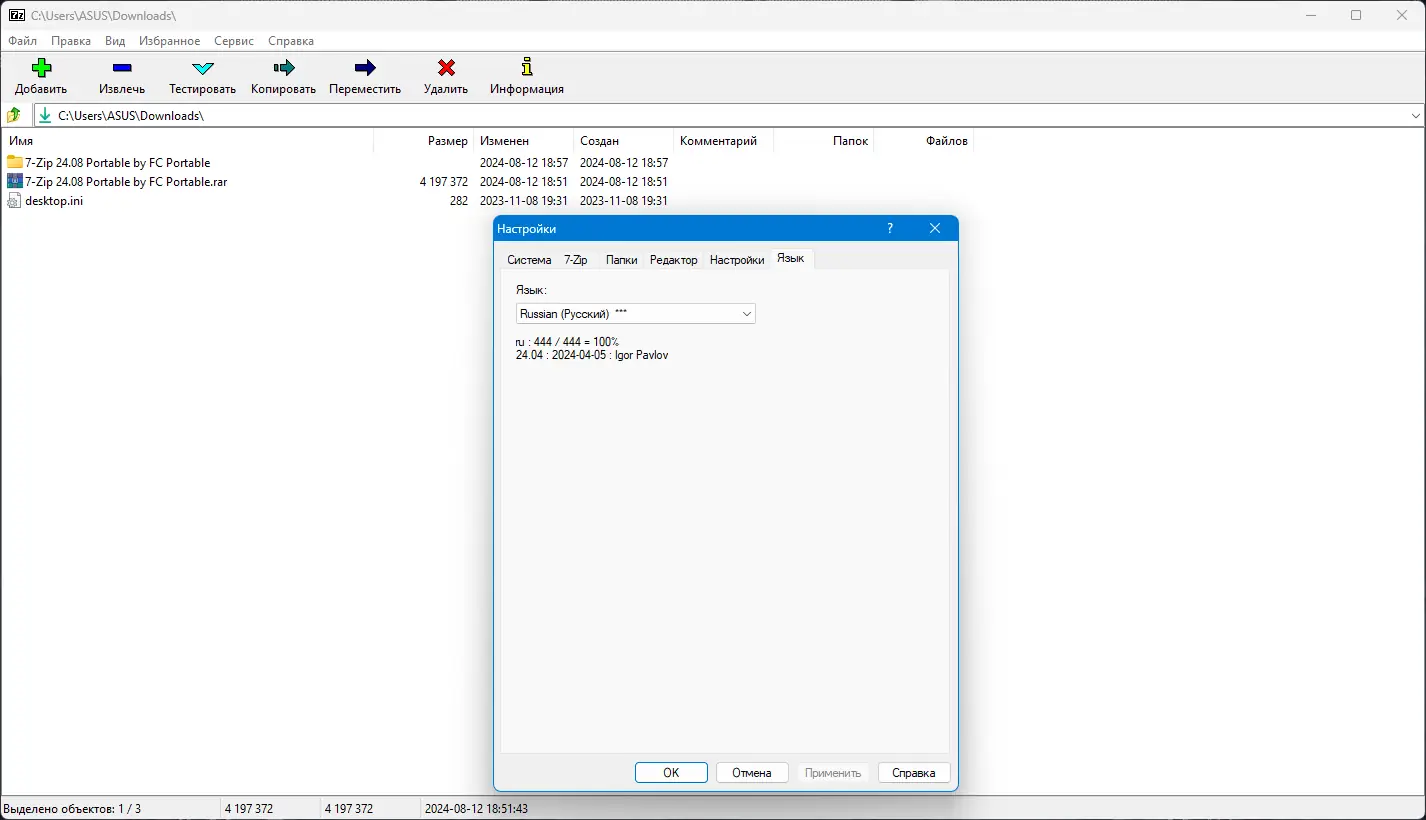
Task: Sort by the Размер column header
Action: [423, 141]
